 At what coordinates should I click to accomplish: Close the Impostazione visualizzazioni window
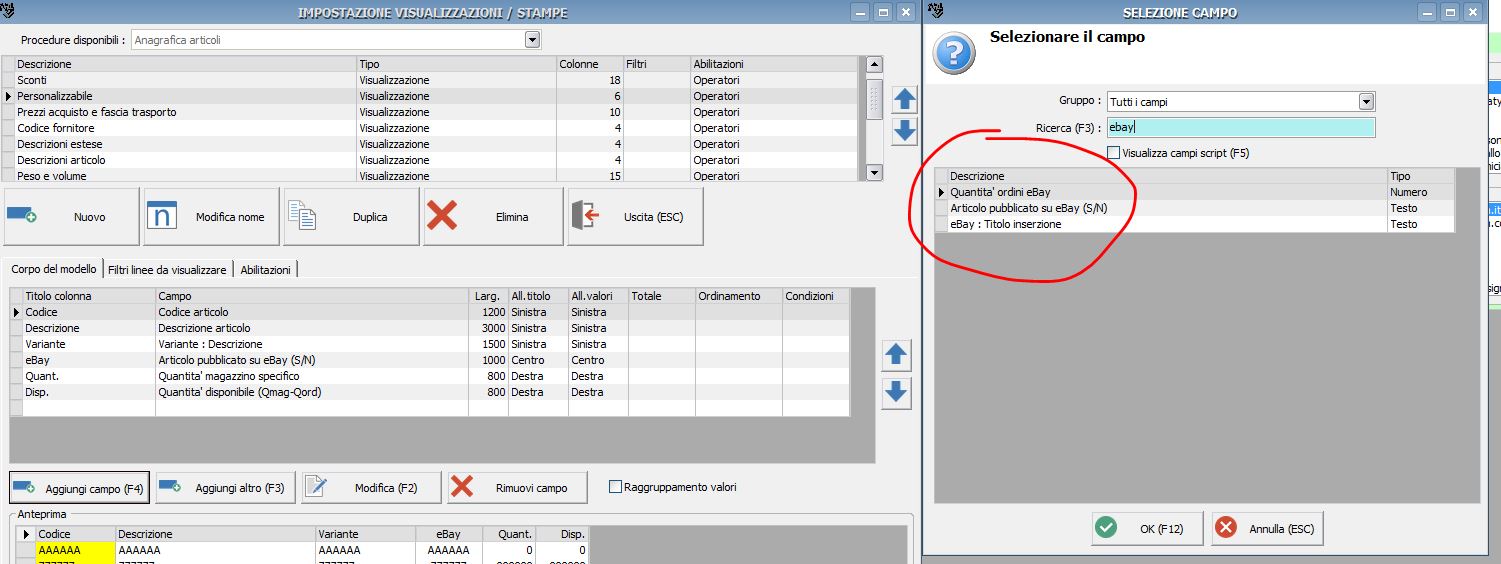[906, 12]
